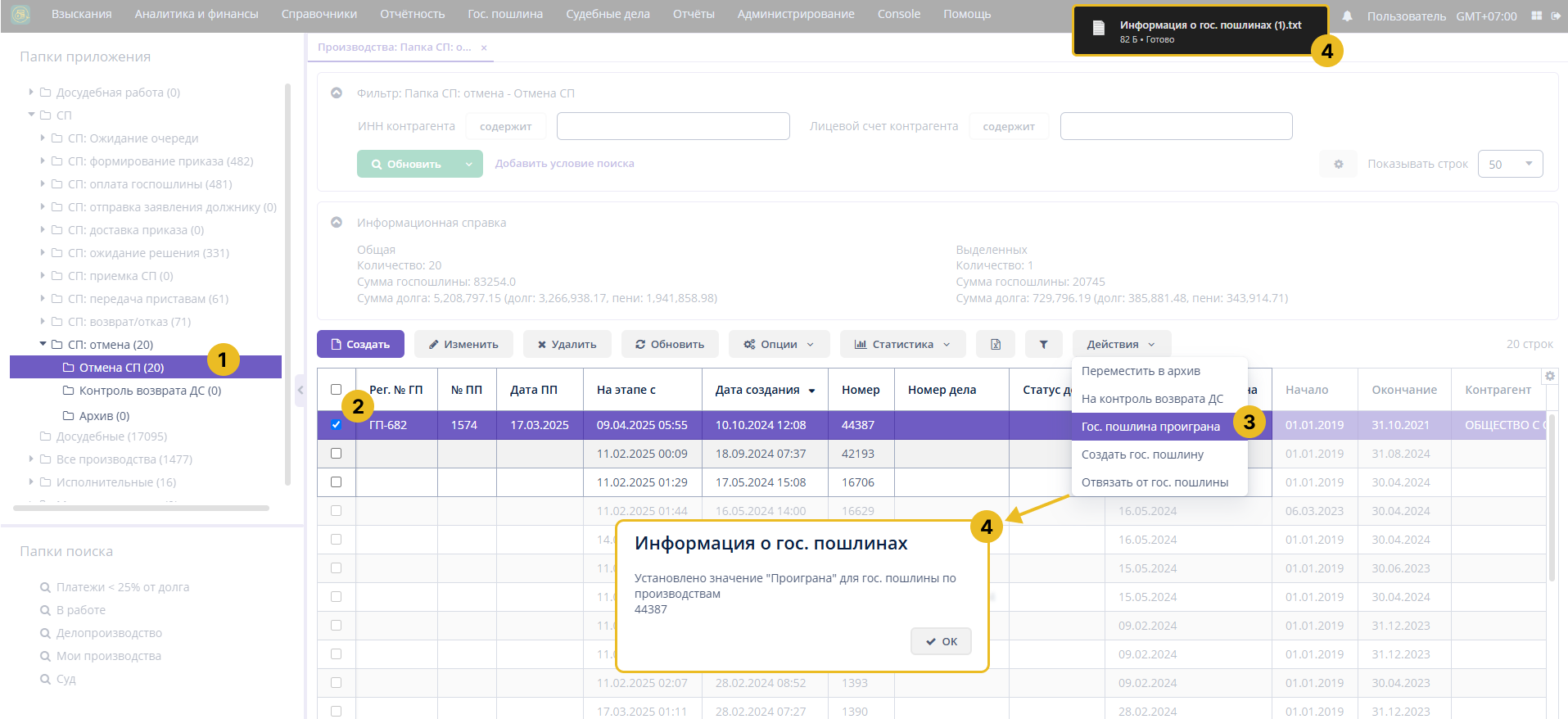This screenshot has height=719, width=1568.
Task: Click the ИНН контрагента input field
Action: (x=672, y=127)
